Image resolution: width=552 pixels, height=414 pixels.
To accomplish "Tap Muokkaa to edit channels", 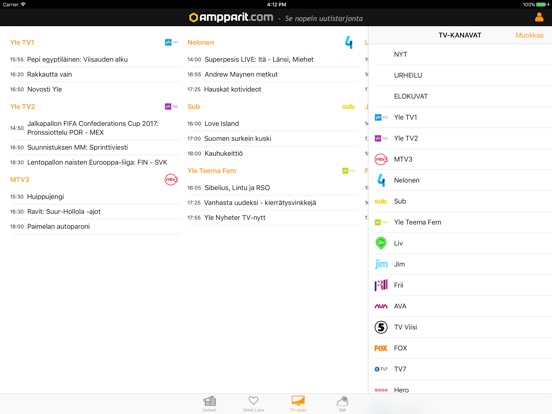I will (x=529, y=35).
